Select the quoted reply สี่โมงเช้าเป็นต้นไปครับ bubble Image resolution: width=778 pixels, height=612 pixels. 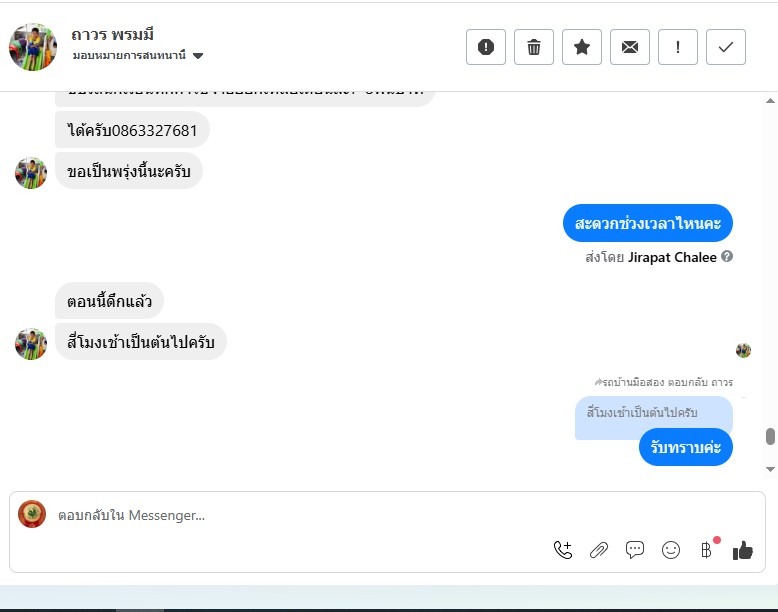pos(653,413)
